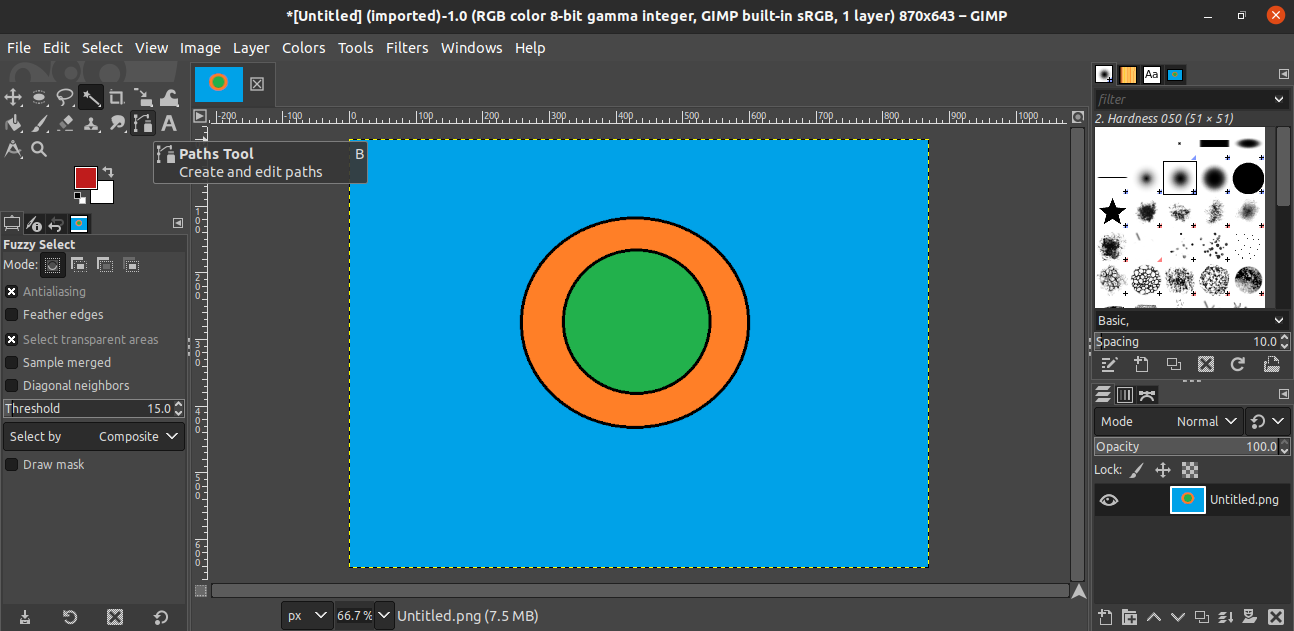Open the px unit dropdown in status bar
This screenshot has width=1294, height=631.
point(307,616)
